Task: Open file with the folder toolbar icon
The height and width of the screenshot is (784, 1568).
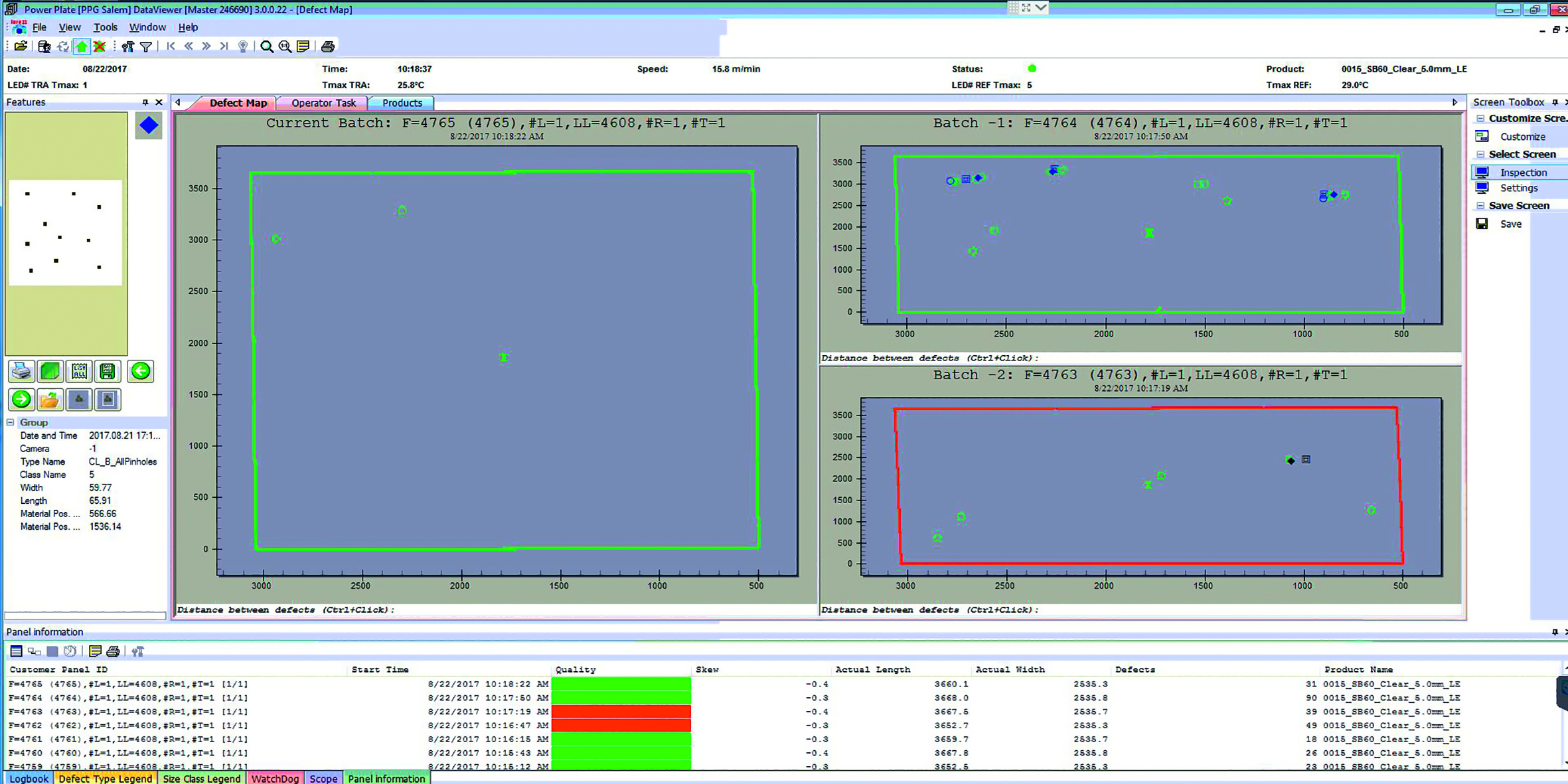Action: 21,46
